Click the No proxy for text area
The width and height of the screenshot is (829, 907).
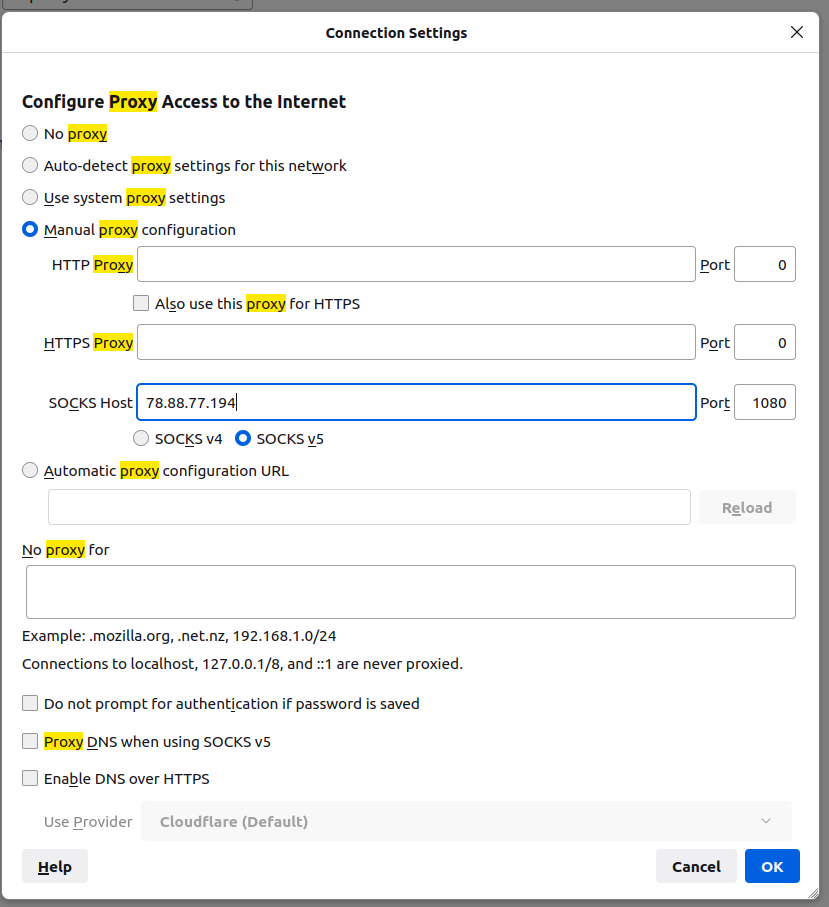pos(410,592)
